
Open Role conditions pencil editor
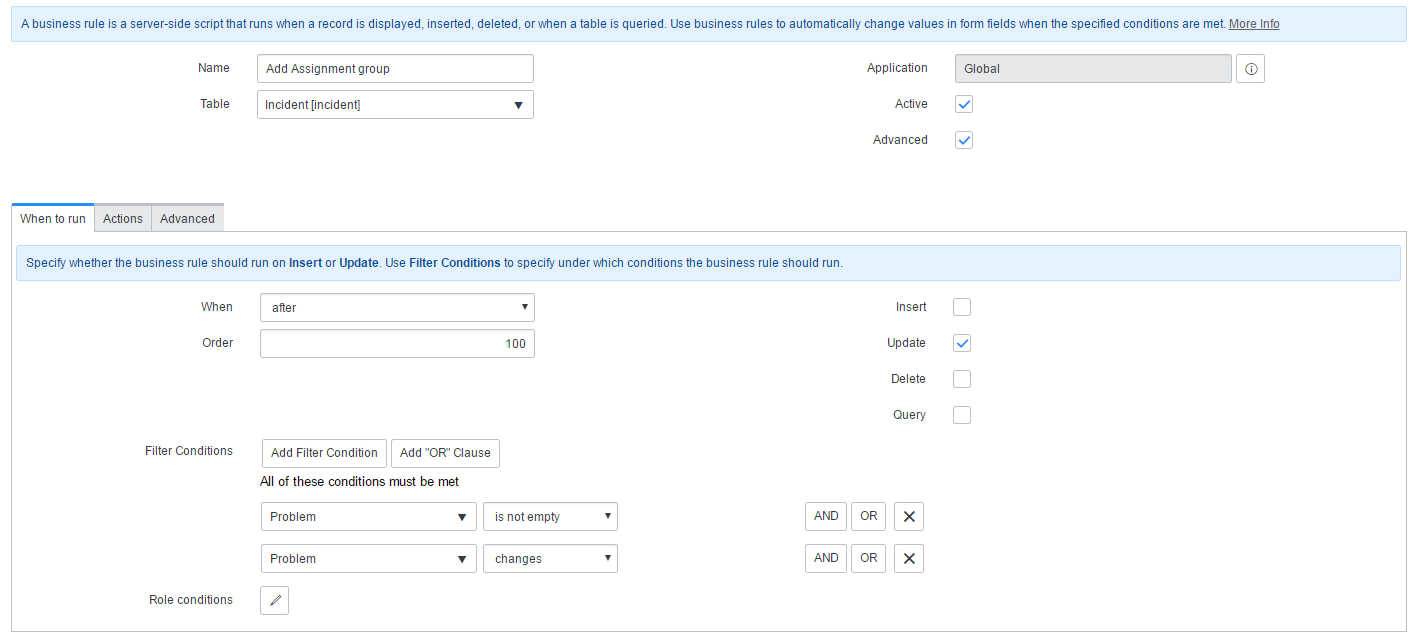pyautogui.click(x=274, y=600)
